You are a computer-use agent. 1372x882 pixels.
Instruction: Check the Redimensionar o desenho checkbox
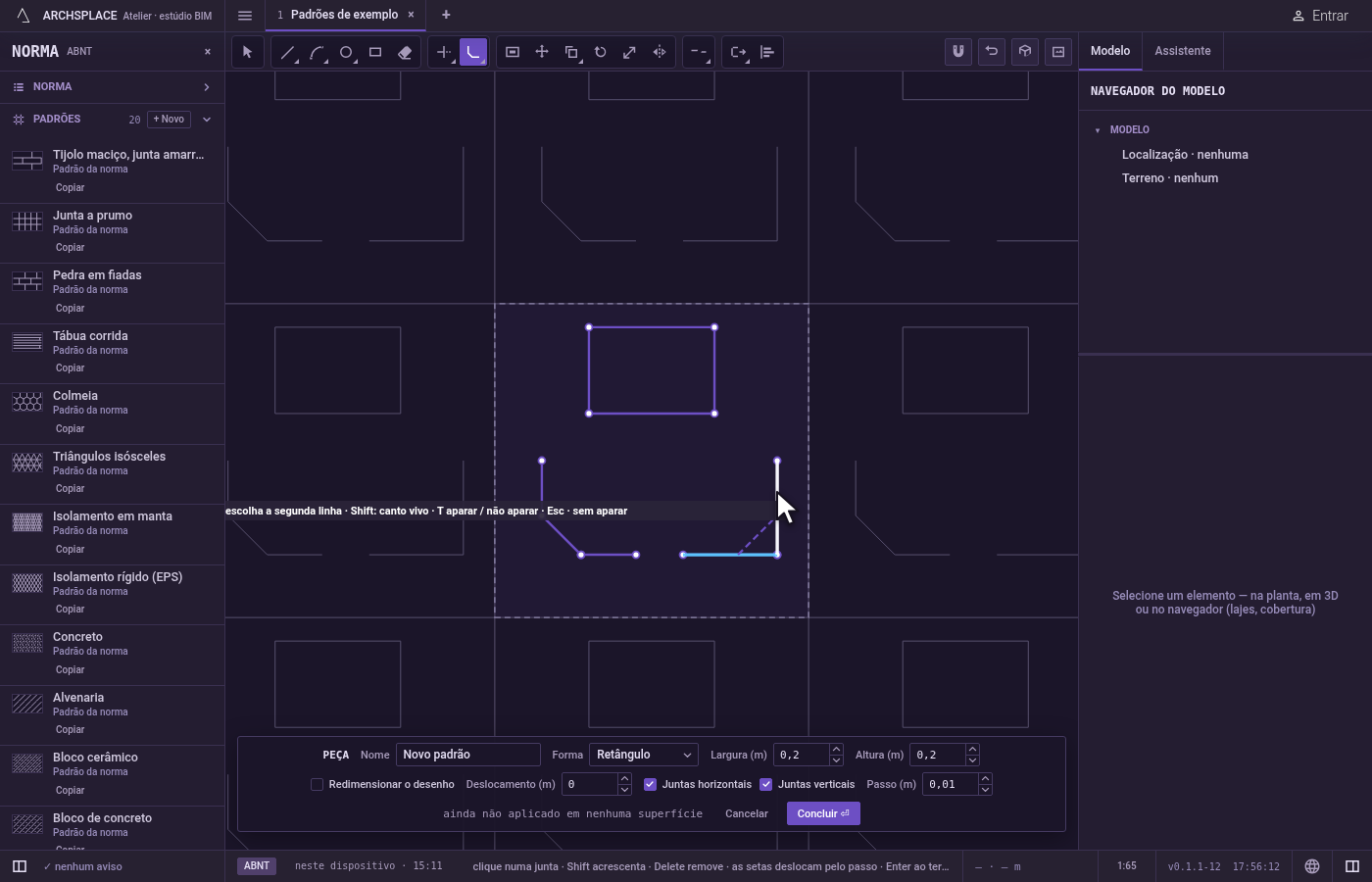click(317, 784)
